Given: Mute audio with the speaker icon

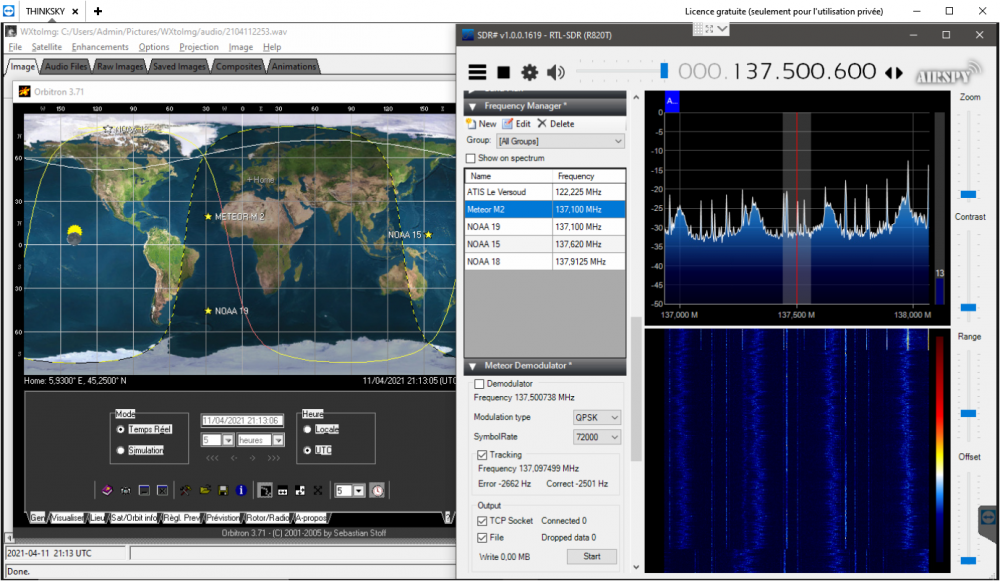Looking at the screenshot, I should (x=555, y=72).
